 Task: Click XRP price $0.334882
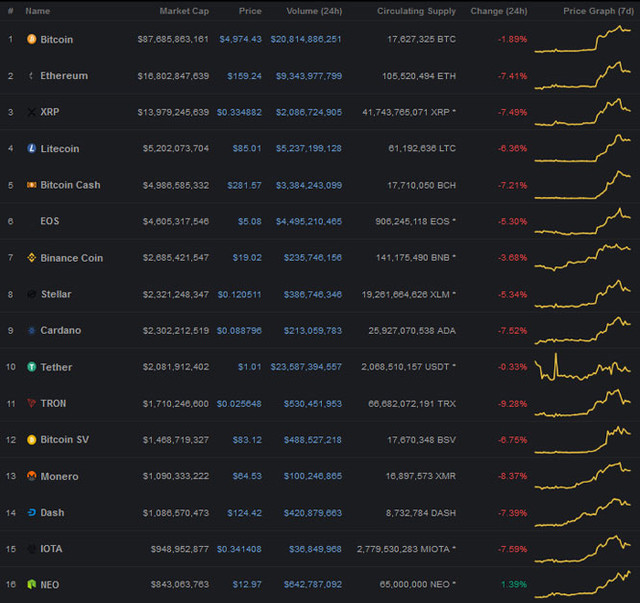239,112
